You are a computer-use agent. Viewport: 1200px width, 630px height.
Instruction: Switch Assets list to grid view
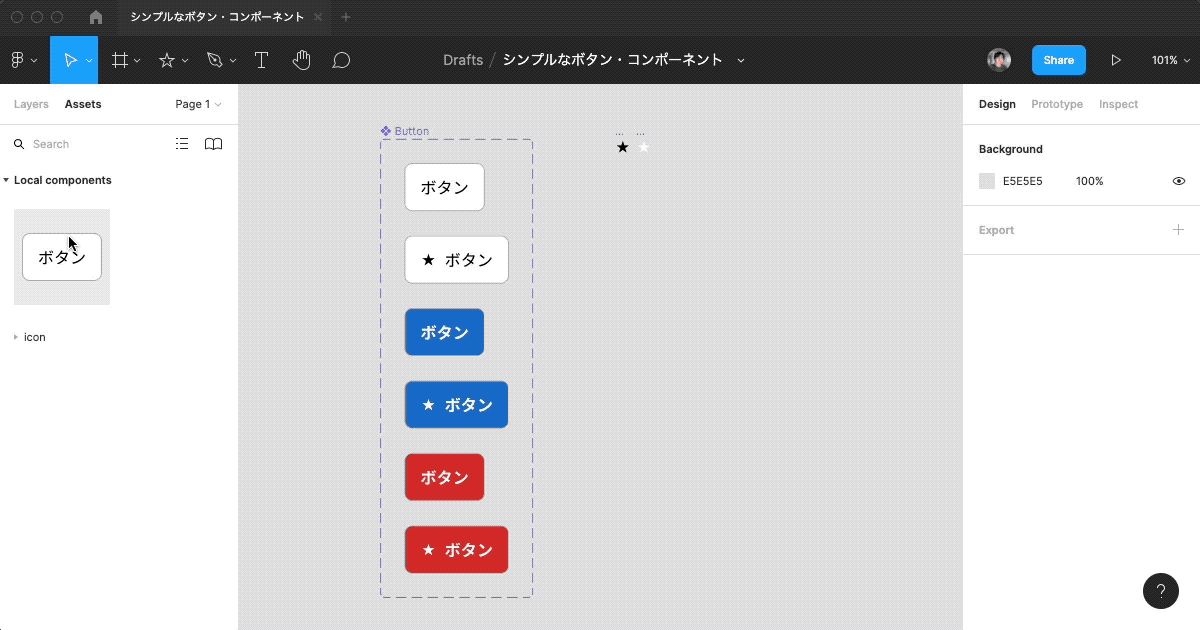point(182,143)
